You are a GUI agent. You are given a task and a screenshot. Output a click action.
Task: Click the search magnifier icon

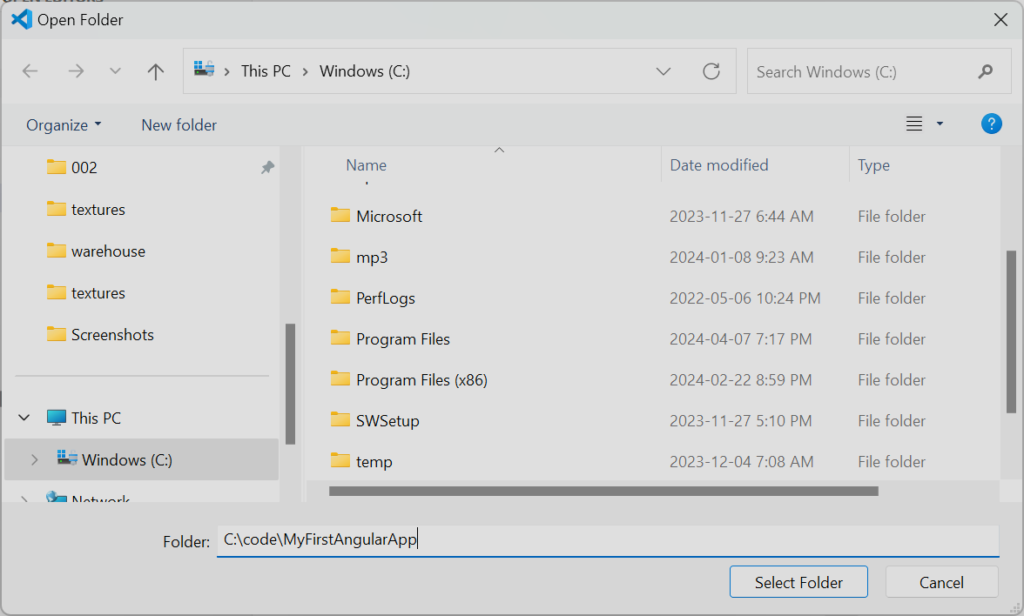985,71
